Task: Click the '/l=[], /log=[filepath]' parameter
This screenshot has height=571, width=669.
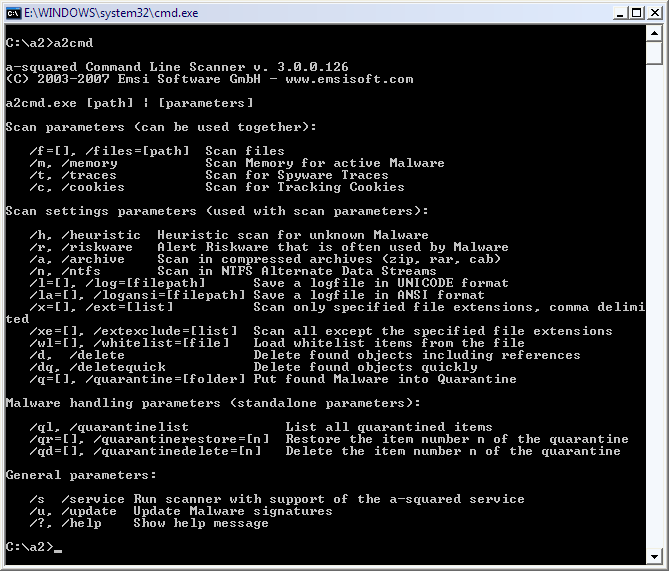Action: point(117,283)
